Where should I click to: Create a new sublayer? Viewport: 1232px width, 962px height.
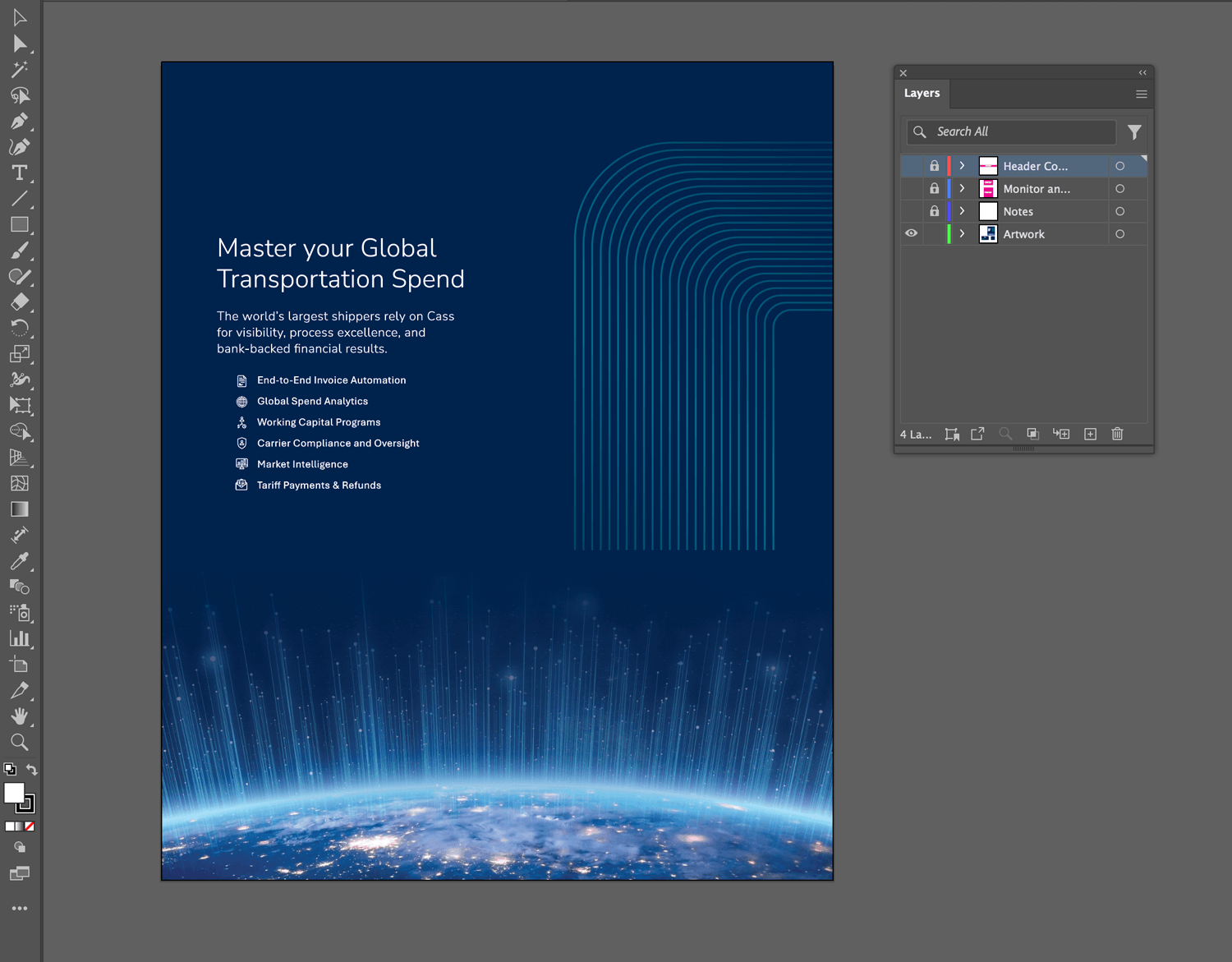(1061, 435)
